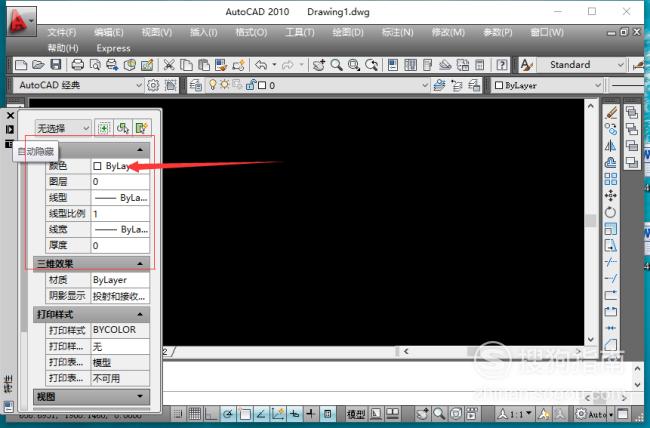Open the 绘图(D) menu

coord(348,32)
